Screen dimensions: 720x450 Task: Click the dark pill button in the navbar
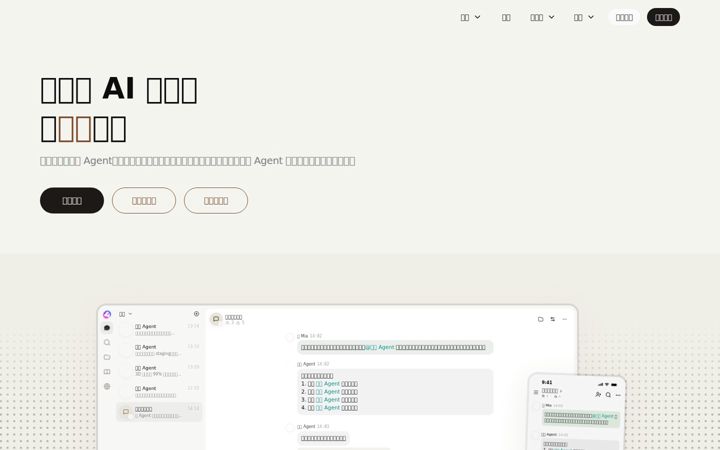tap(663, 17)
